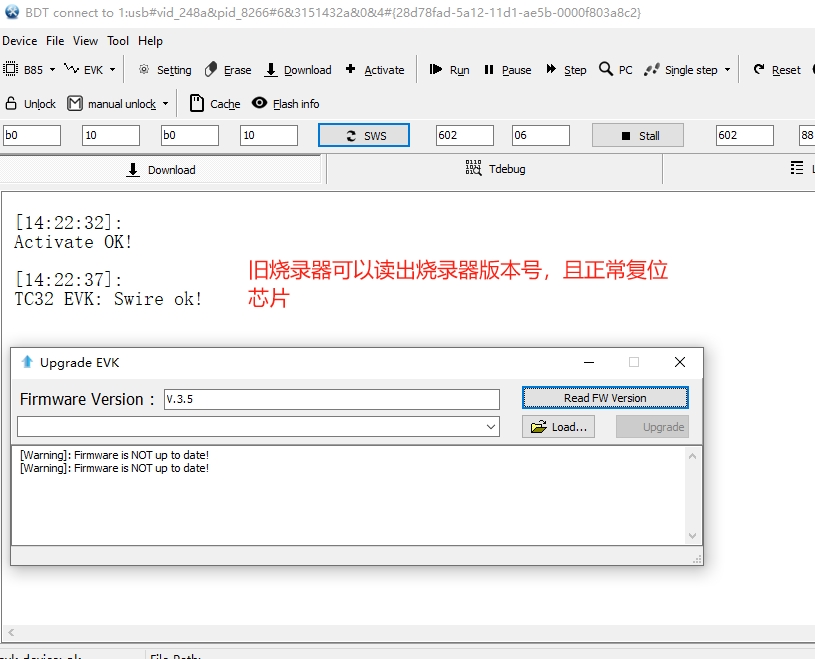
Task: Click the Activate plus icon
Action: click(350, 69)
